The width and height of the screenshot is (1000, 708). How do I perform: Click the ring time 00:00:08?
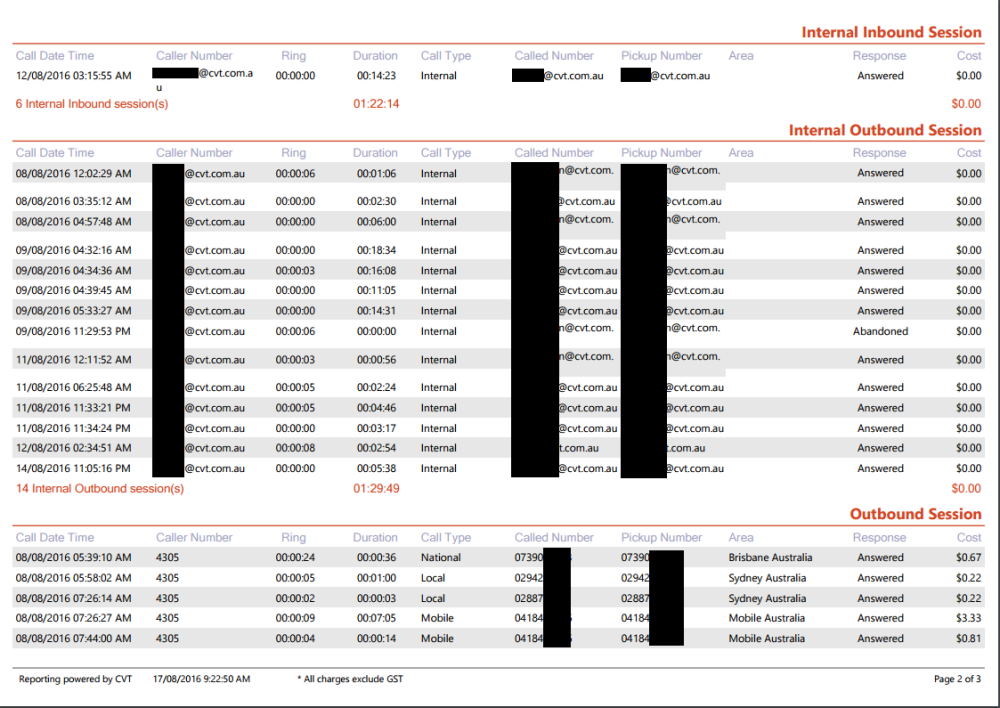(x=295, y=448)
